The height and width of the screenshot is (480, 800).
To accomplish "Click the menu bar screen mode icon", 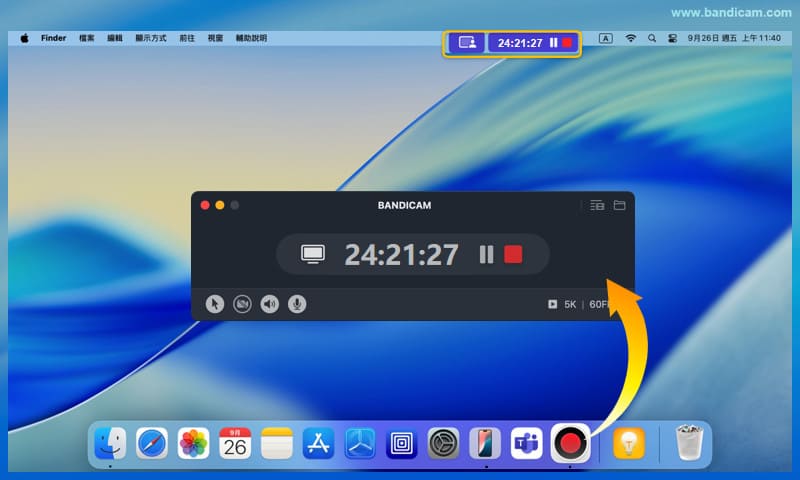I will tap(467, 43).
